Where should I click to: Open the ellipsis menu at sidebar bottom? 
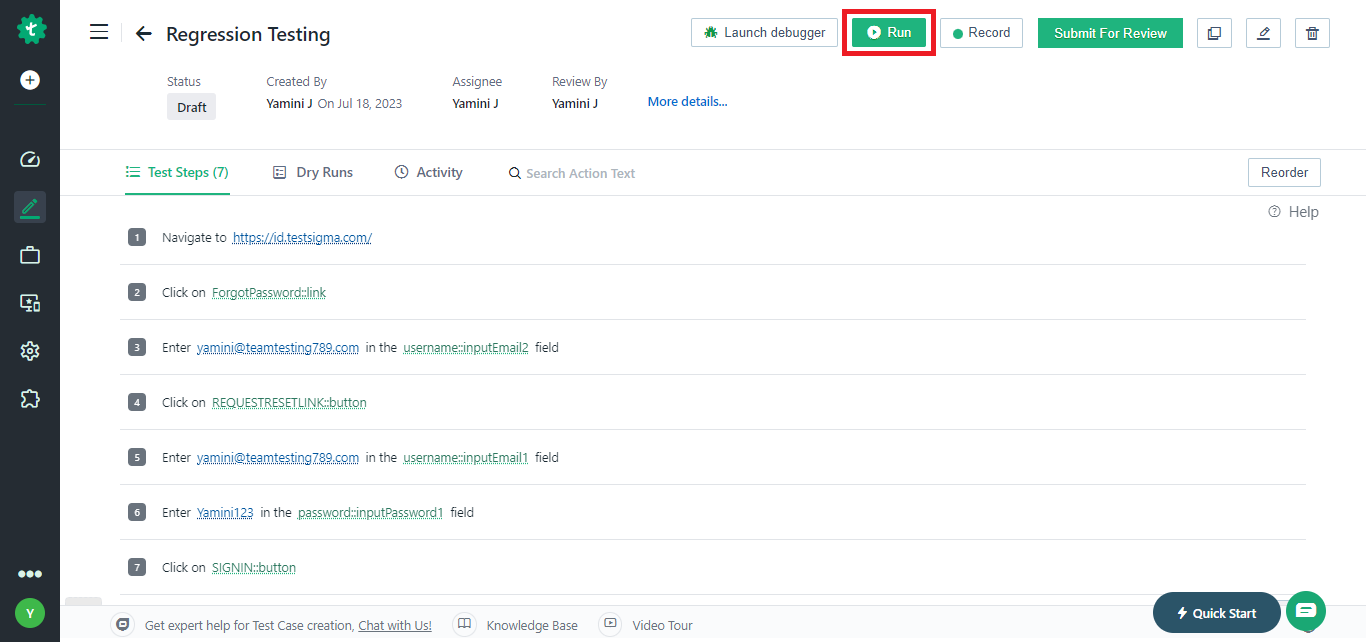(x=29, y=573)
